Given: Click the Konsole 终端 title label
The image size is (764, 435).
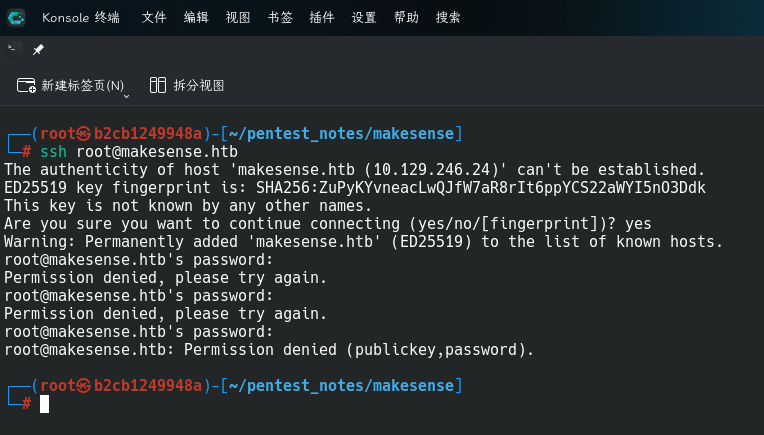Looking at the screenshot, I should point(81,18).
